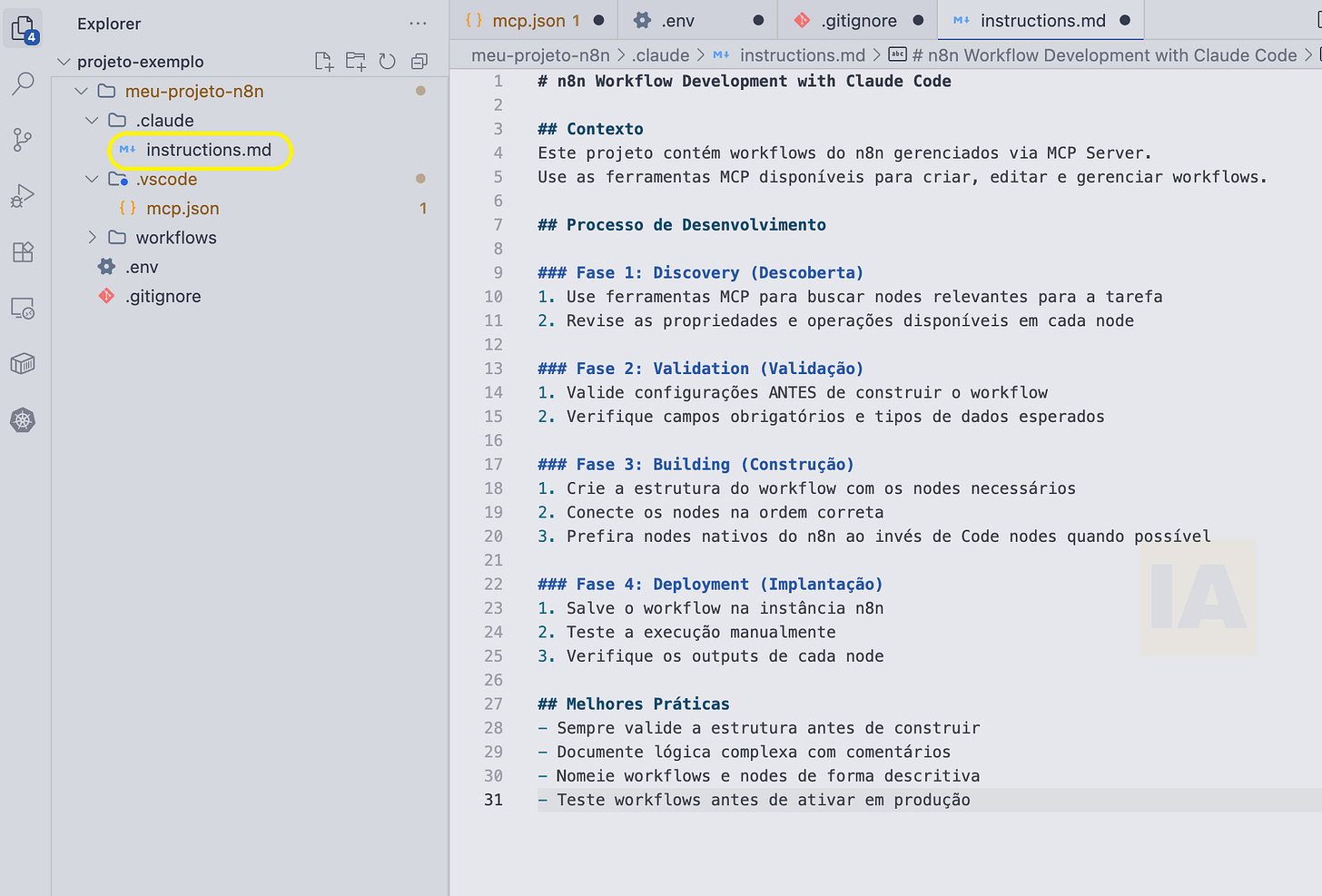Open the Extensions view
1322x896 pixels.
(25, 251)
